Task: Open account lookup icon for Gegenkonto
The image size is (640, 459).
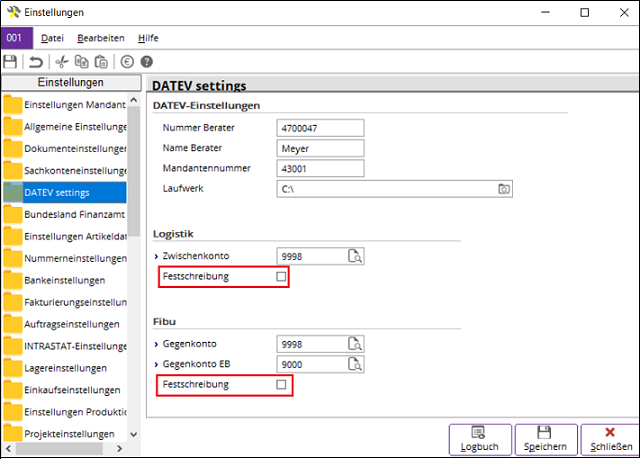Action: point(355,344)
